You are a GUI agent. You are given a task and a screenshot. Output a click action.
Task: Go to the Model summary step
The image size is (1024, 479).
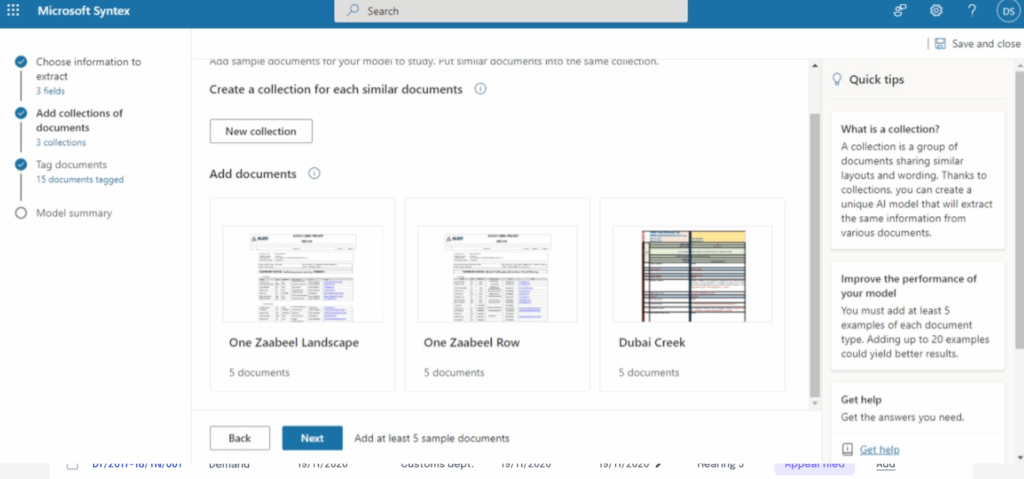[74, 213]
